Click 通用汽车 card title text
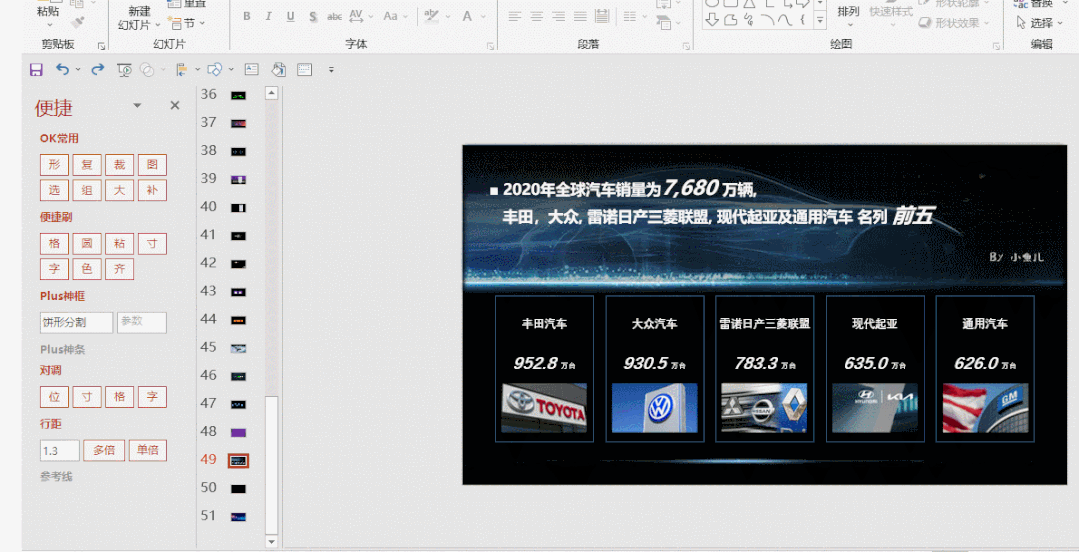1079x552 pixels. [985, 323]
